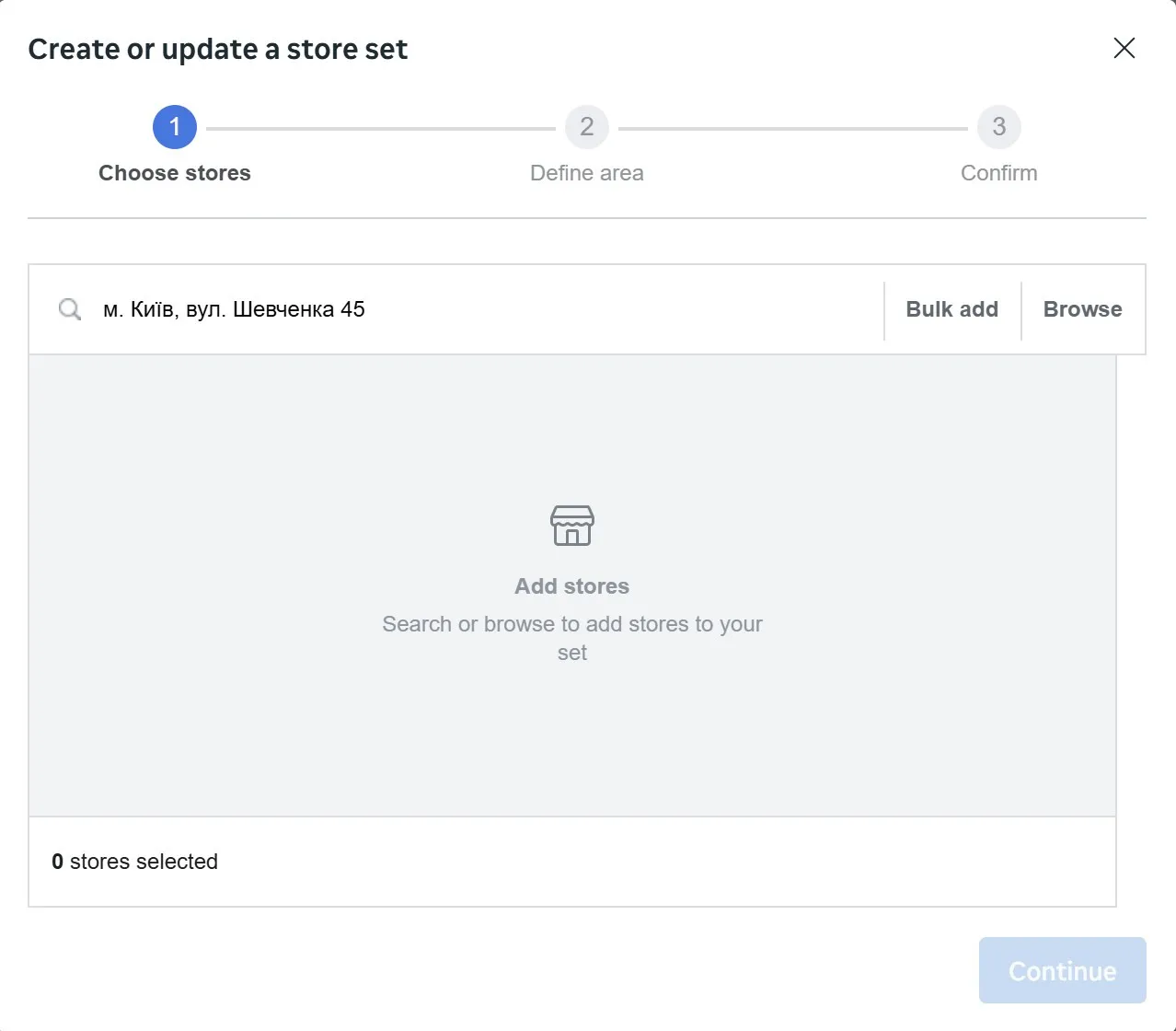Open the Choose stores step label

click(x=175, y=173)
